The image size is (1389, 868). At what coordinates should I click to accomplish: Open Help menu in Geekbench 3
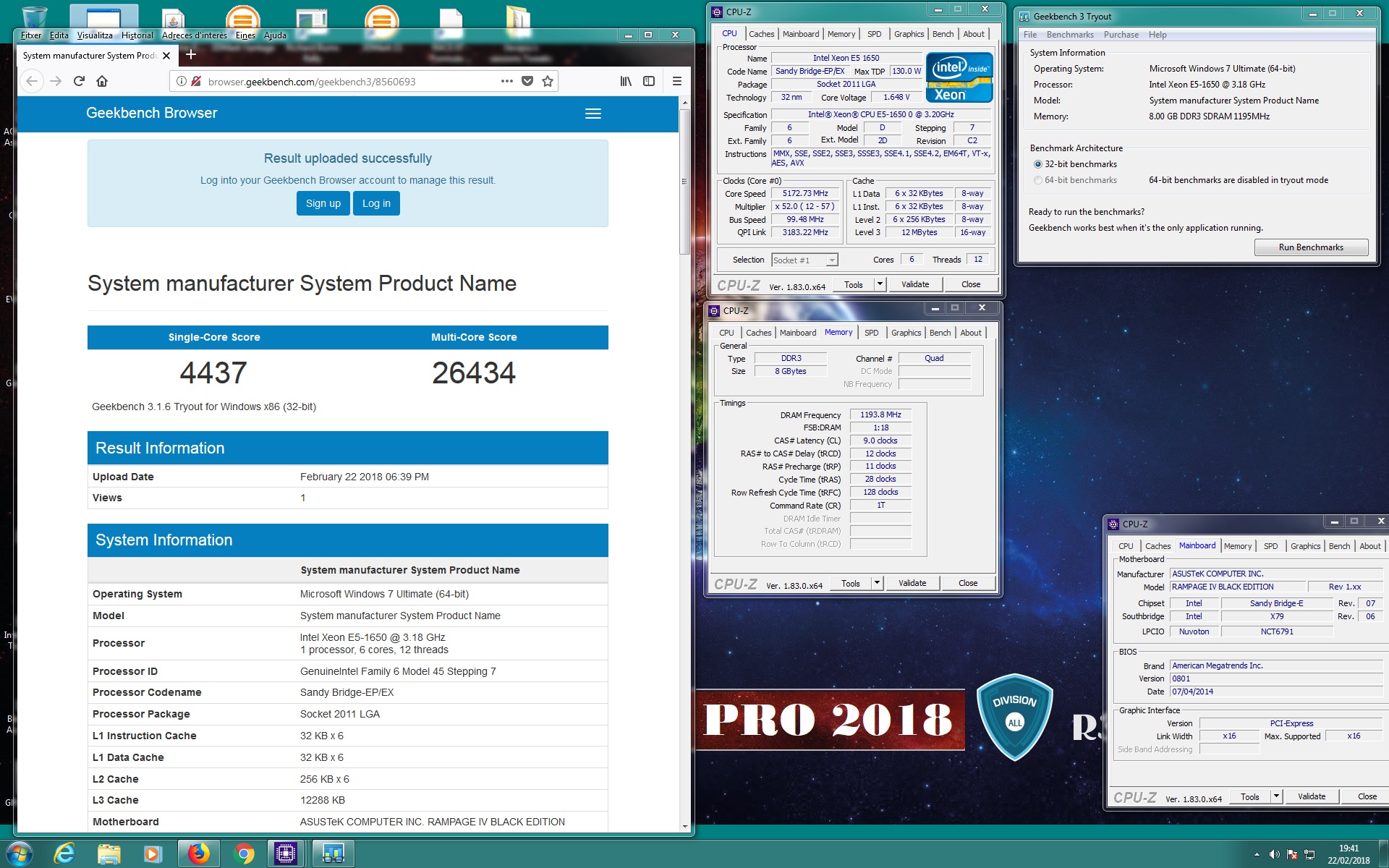click(1157, 35)
